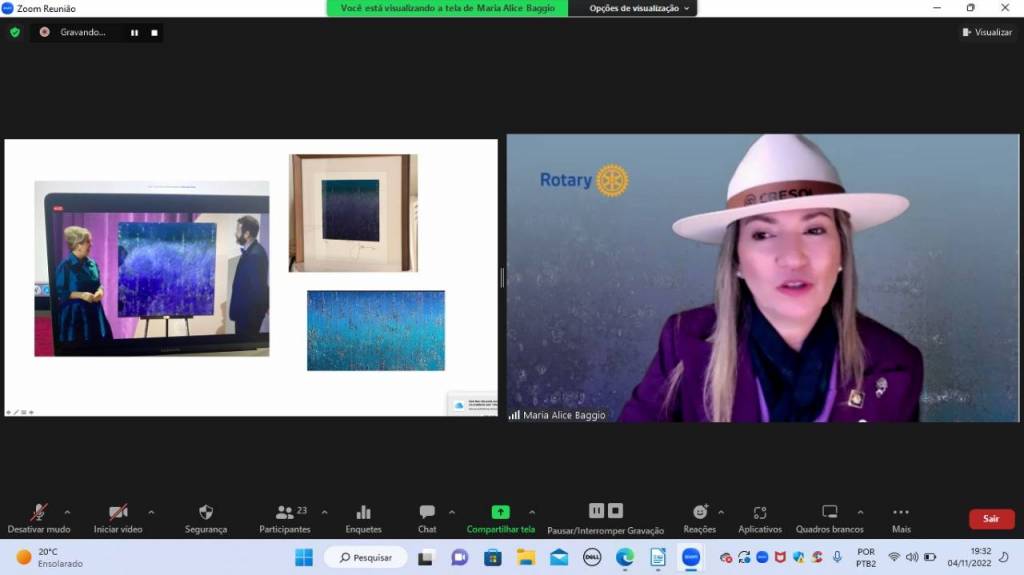
Task: Open the Mais (more) menu
Action: [901, 513]
